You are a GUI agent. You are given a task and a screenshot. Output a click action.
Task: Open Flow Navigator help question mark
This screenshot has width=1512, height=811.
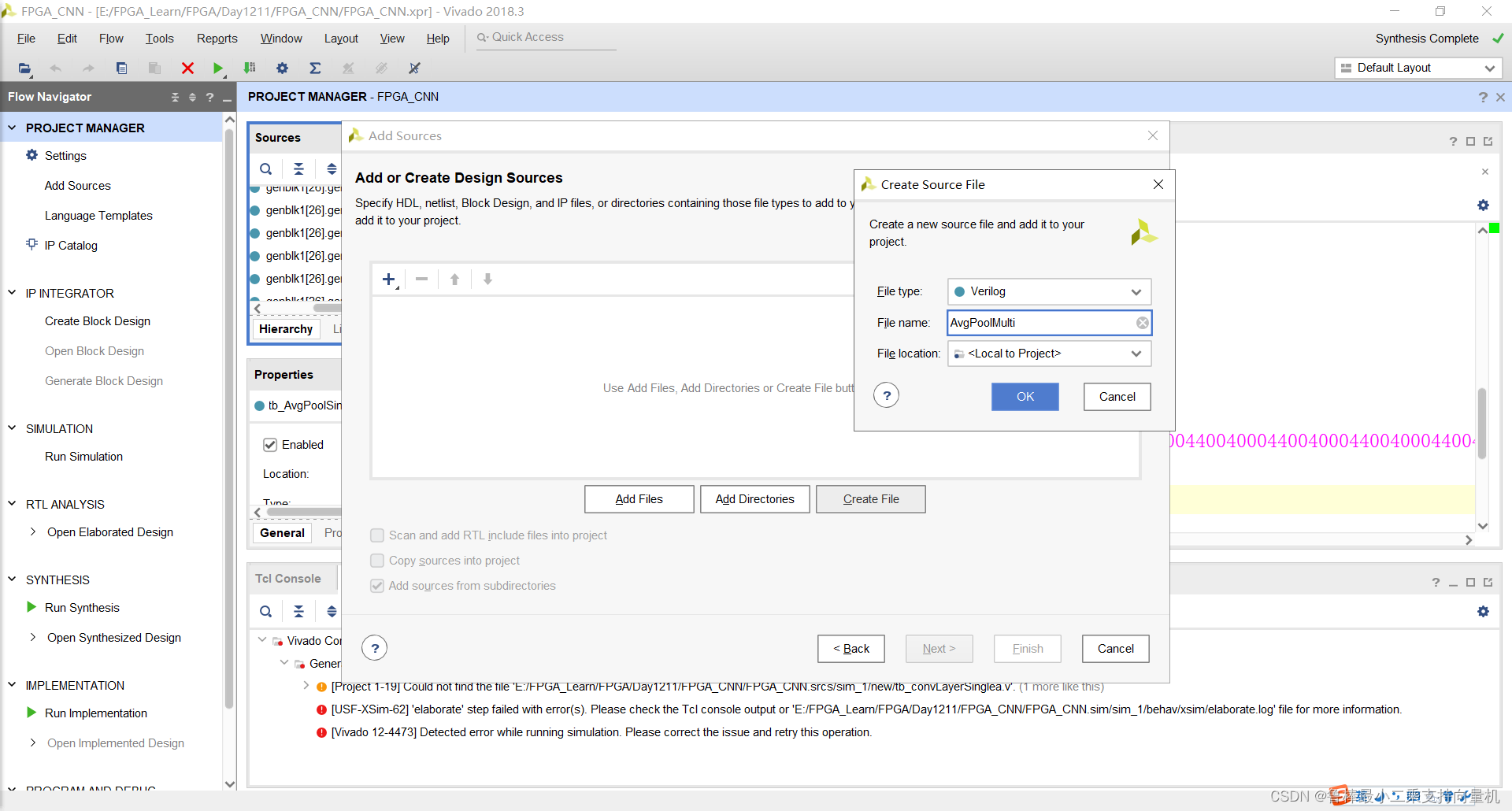tap(209, 97)
